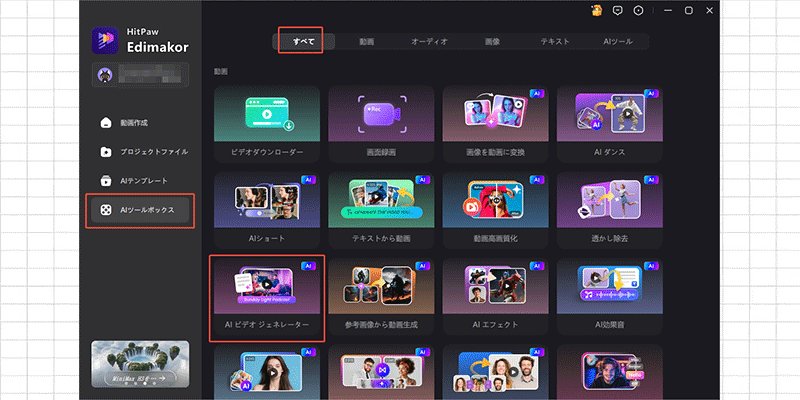Open the group photo card in bottom row
The height and width of the screenshot is (400, 800).
tap(495, 371)
